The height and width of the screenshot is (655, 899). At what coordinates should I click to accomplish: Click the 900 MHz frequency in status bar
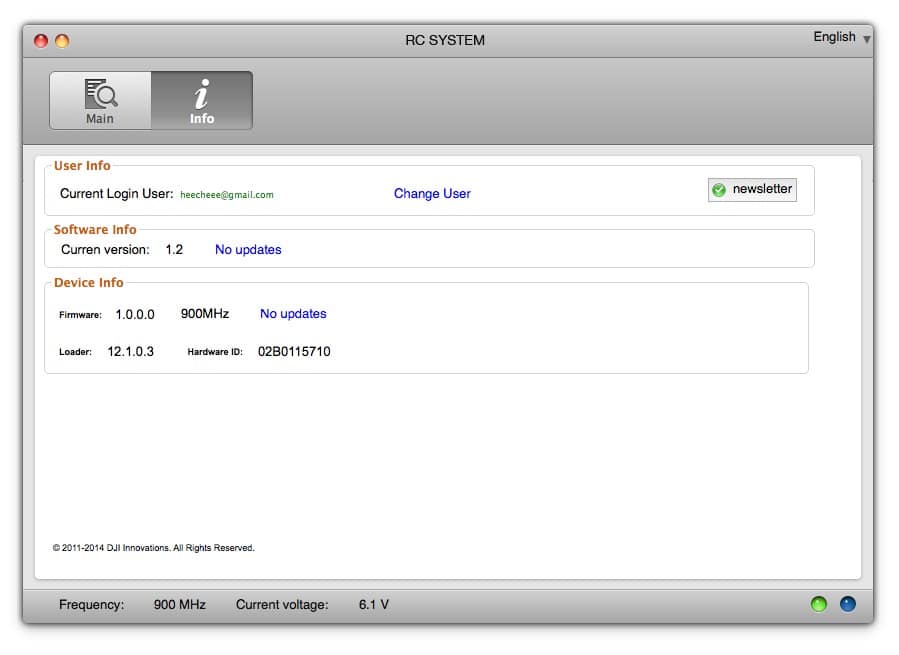pos(180,605)
